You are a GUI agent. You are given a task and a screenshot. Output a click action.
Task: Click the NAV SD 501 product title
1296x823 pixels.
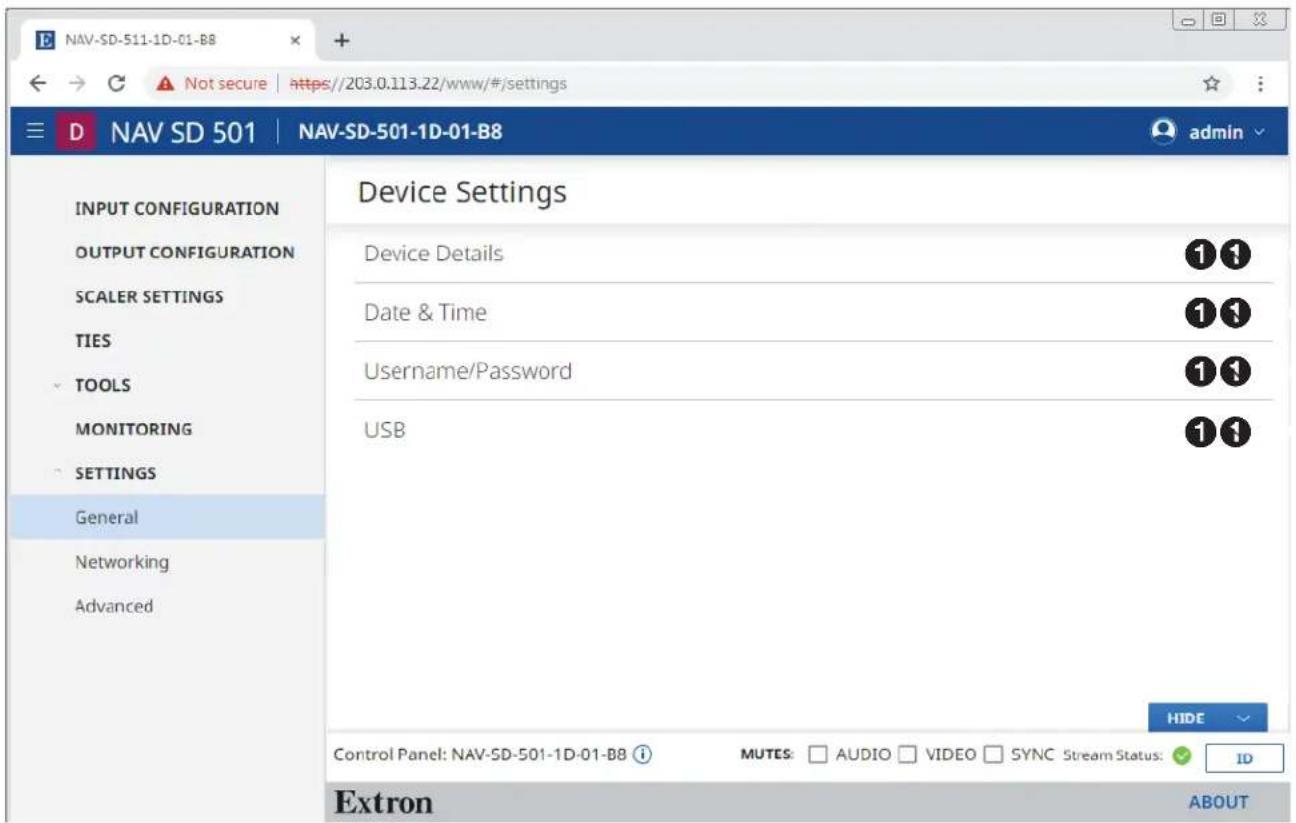click(183, 131)
